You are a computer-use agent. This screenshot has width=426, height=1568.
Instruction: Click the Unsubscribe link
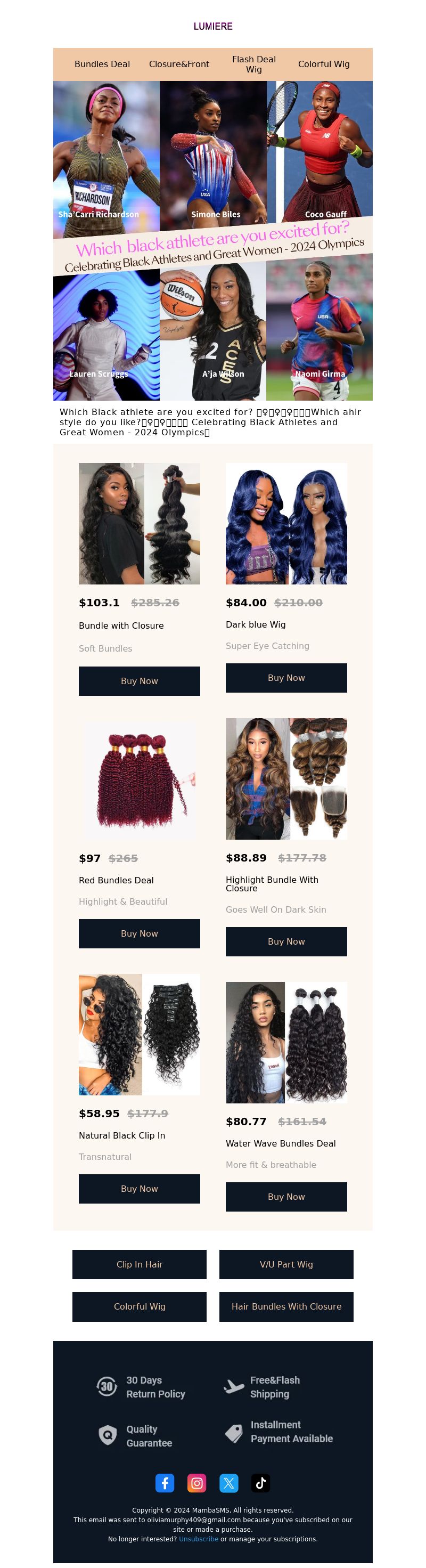199,1539
